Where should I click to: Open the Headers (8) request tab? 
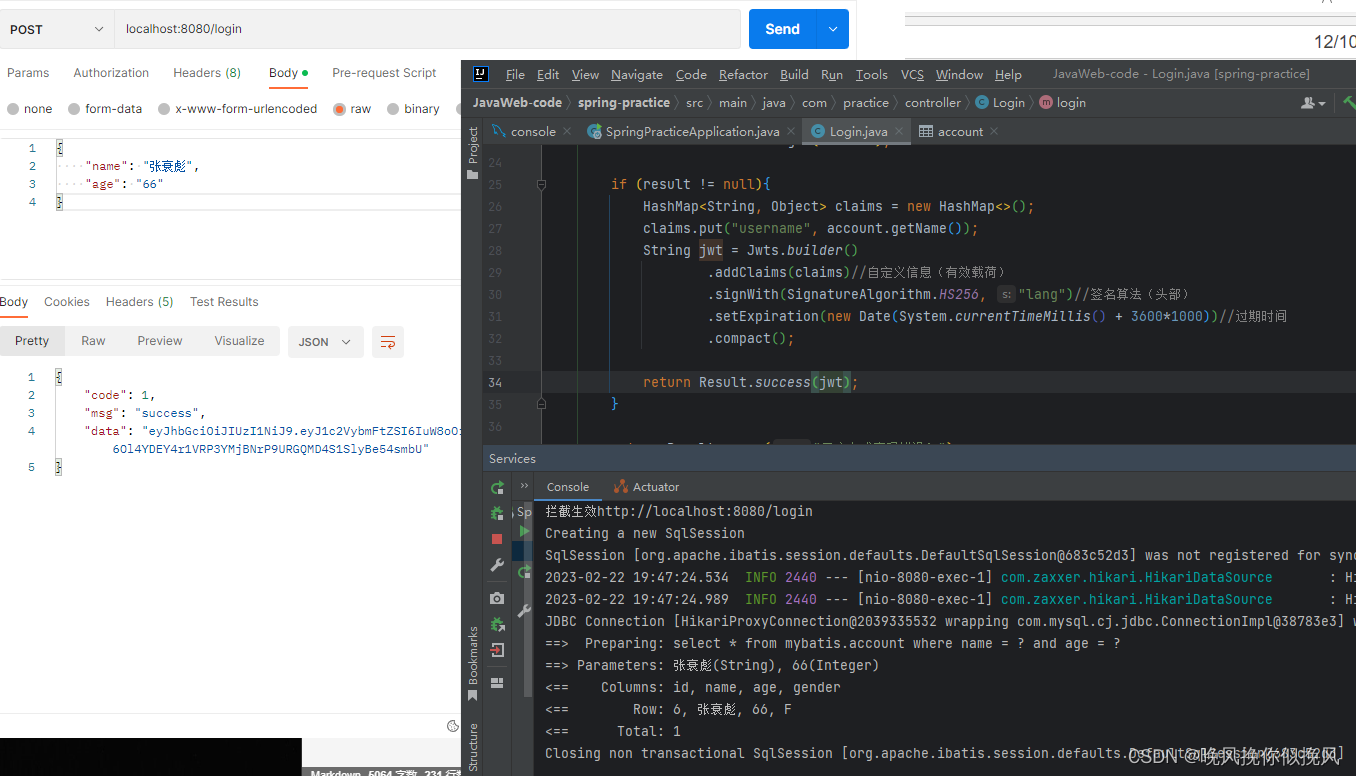coord(207,73)
